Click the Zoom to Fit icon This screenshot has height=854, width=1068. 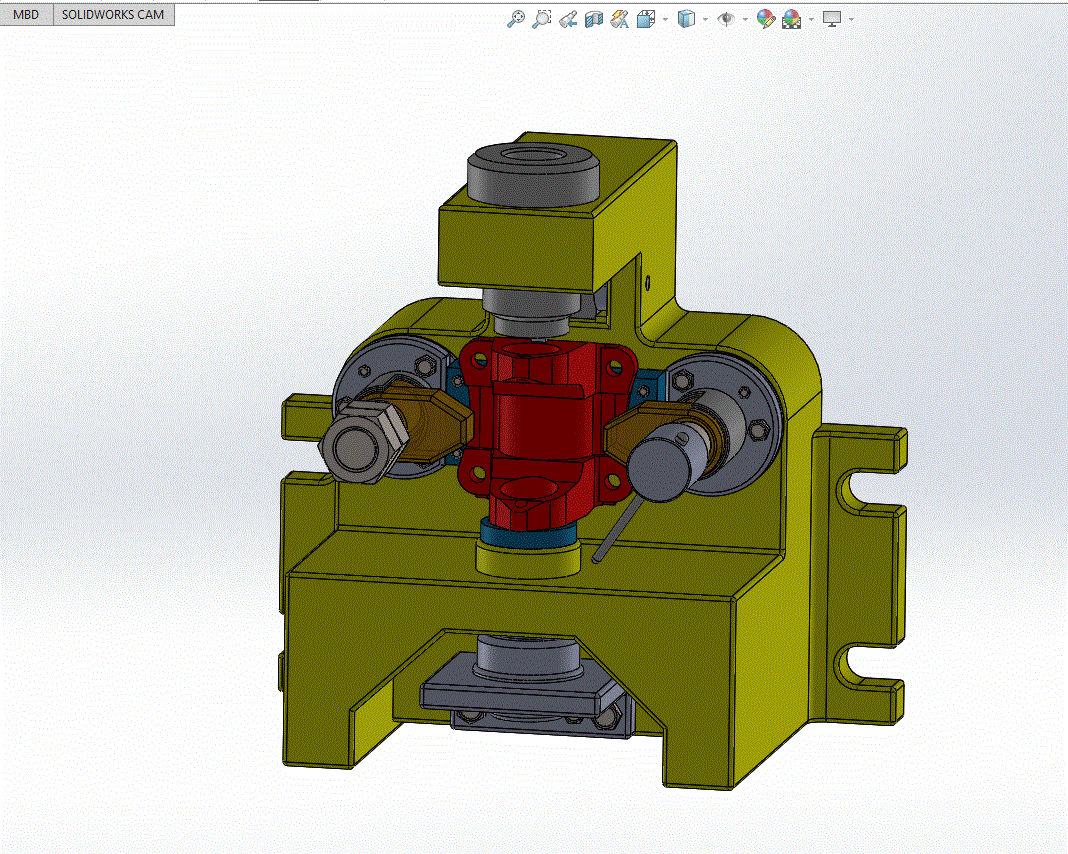pos(516,19)
